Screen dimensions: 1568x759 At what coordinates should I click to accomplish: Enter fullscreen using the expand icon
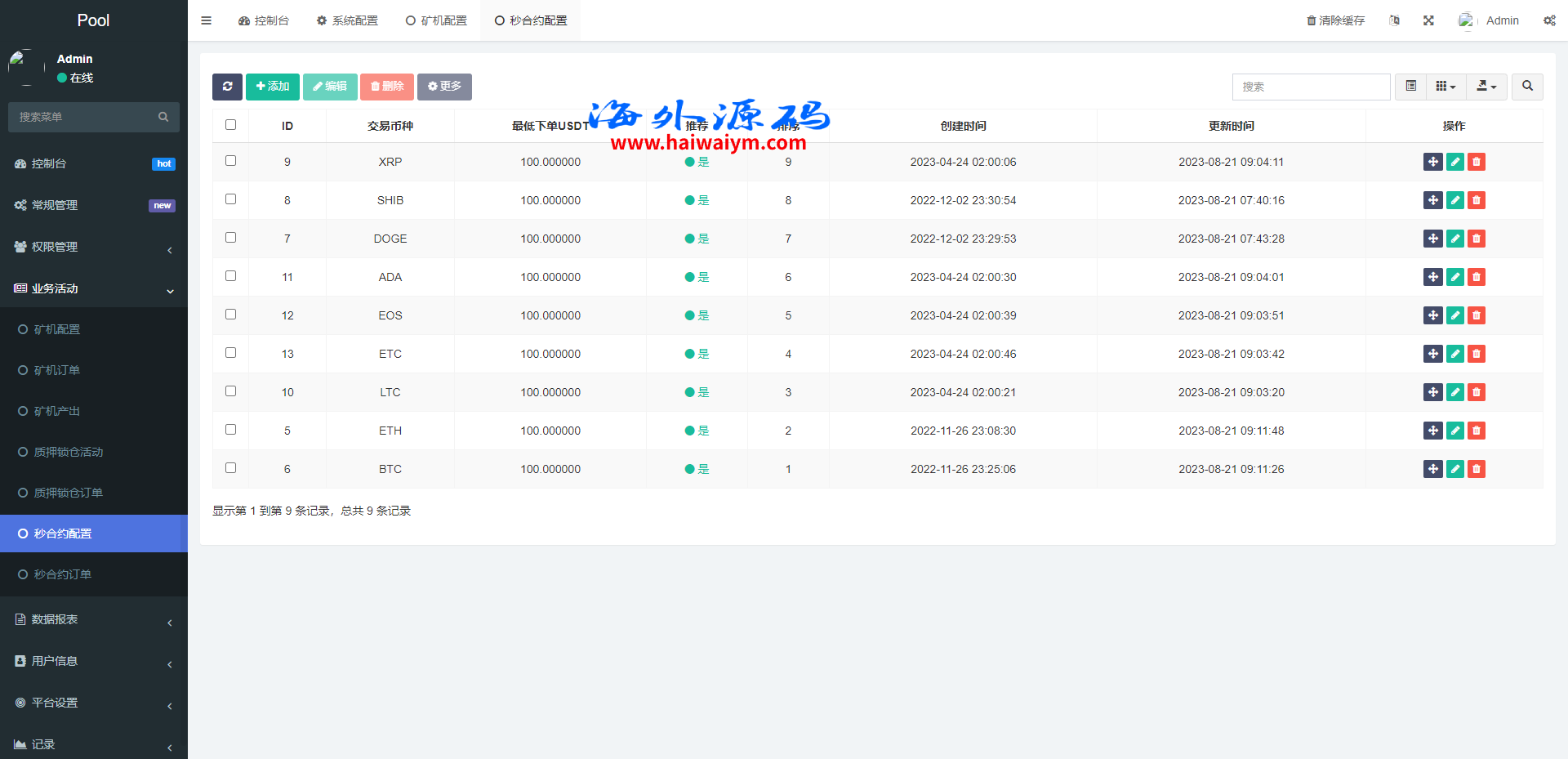click(x=1428, y=20)
